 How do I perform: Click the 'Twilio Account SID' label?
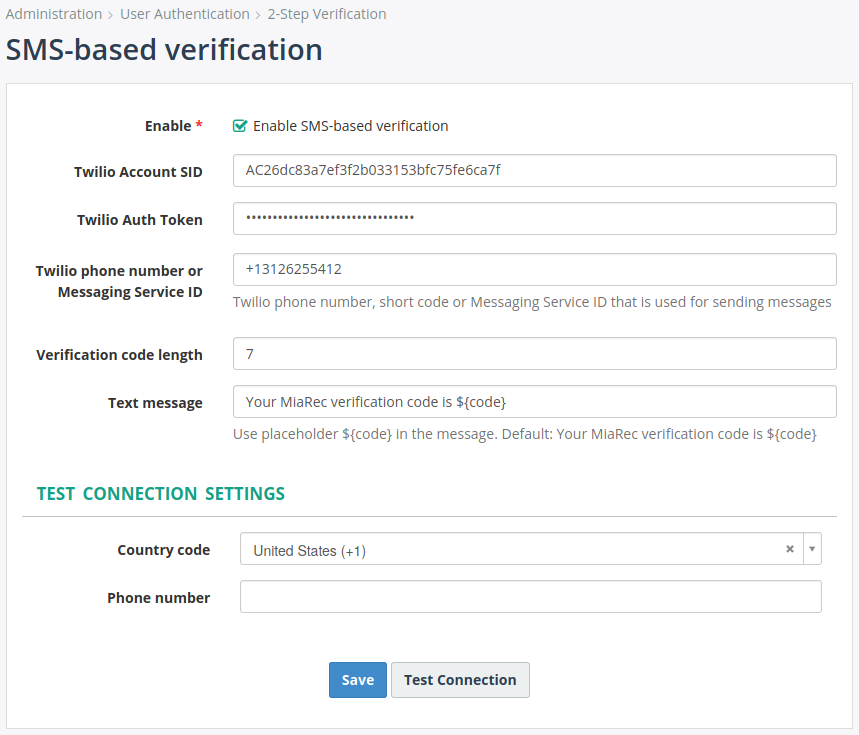tap(138, 172)
